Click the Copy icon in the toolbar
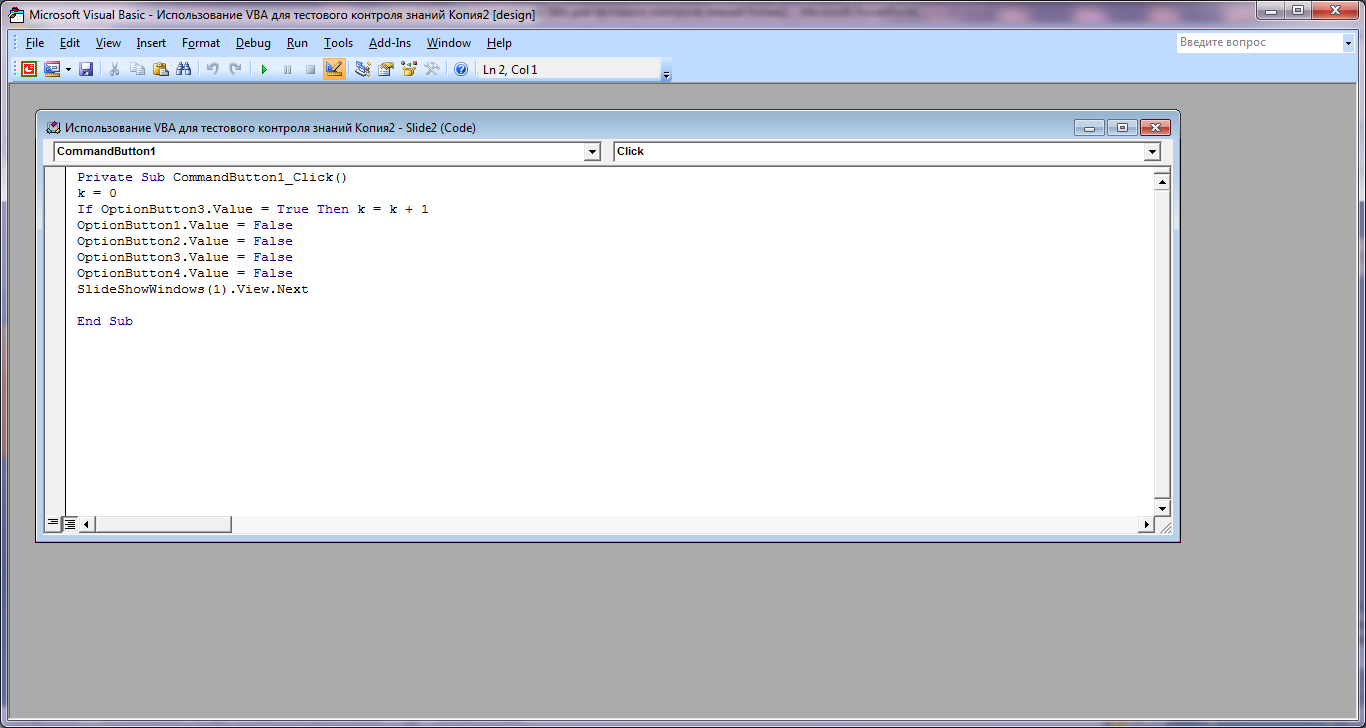1366x728 pixels. (138, 69)
